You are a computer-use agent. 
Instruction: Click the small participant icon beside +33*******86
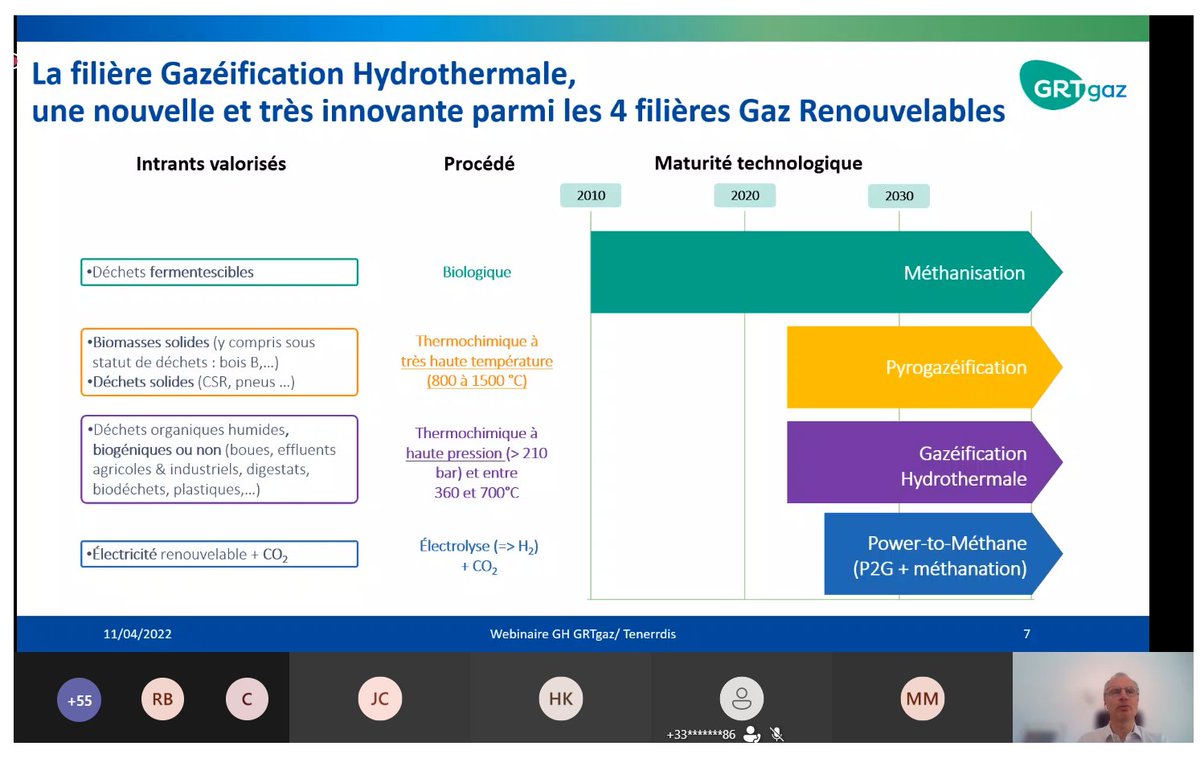tap(753, 733)
